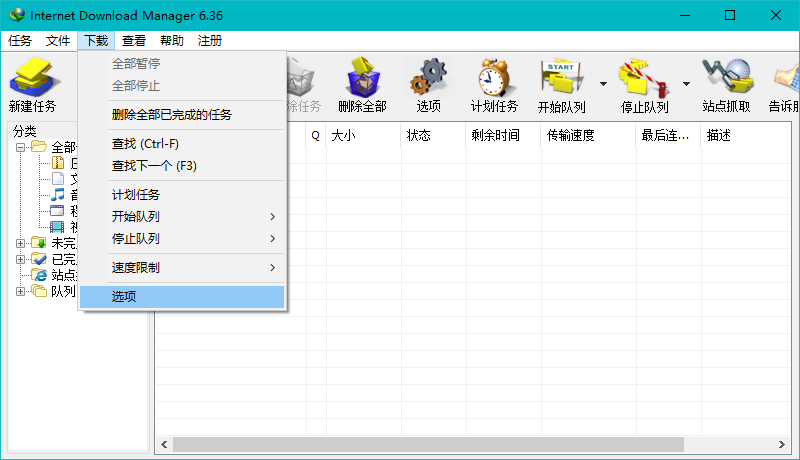This screenshot has width=800, height=460.
Task: Sort by the 状态 column header
Action: pyautogui.click(x=434, y=135)
